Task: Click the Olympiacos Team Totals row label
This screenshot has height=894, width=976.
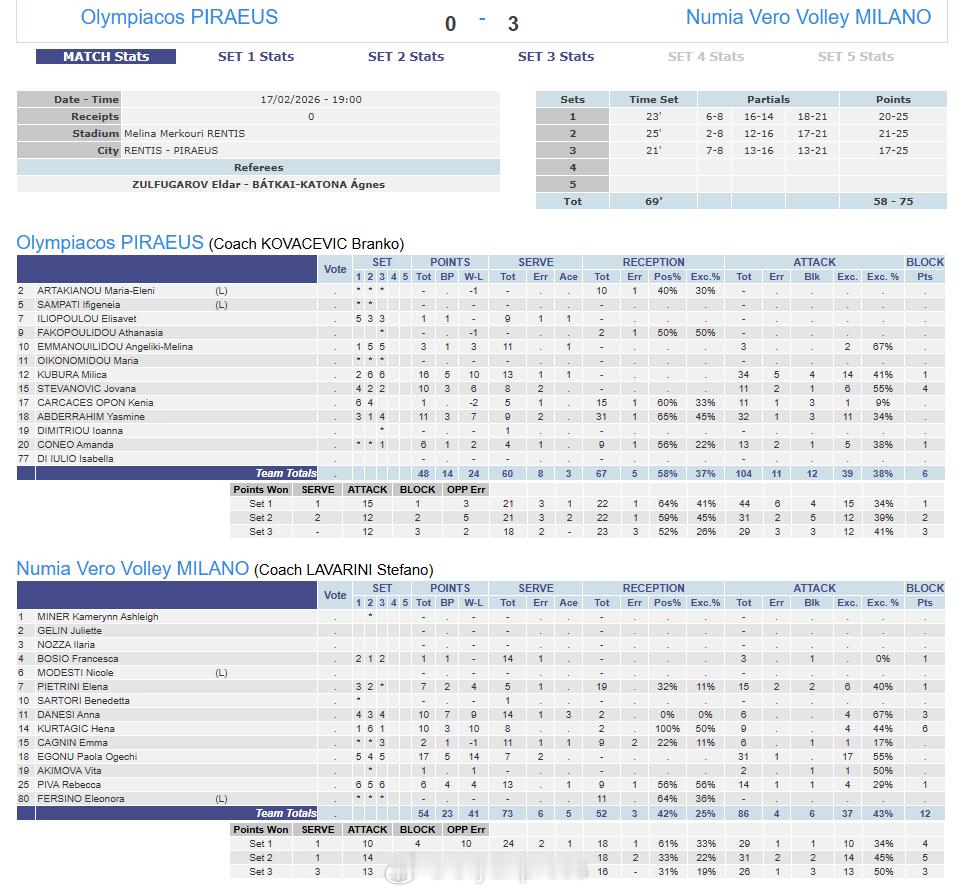Action: (x=286, y=473)
